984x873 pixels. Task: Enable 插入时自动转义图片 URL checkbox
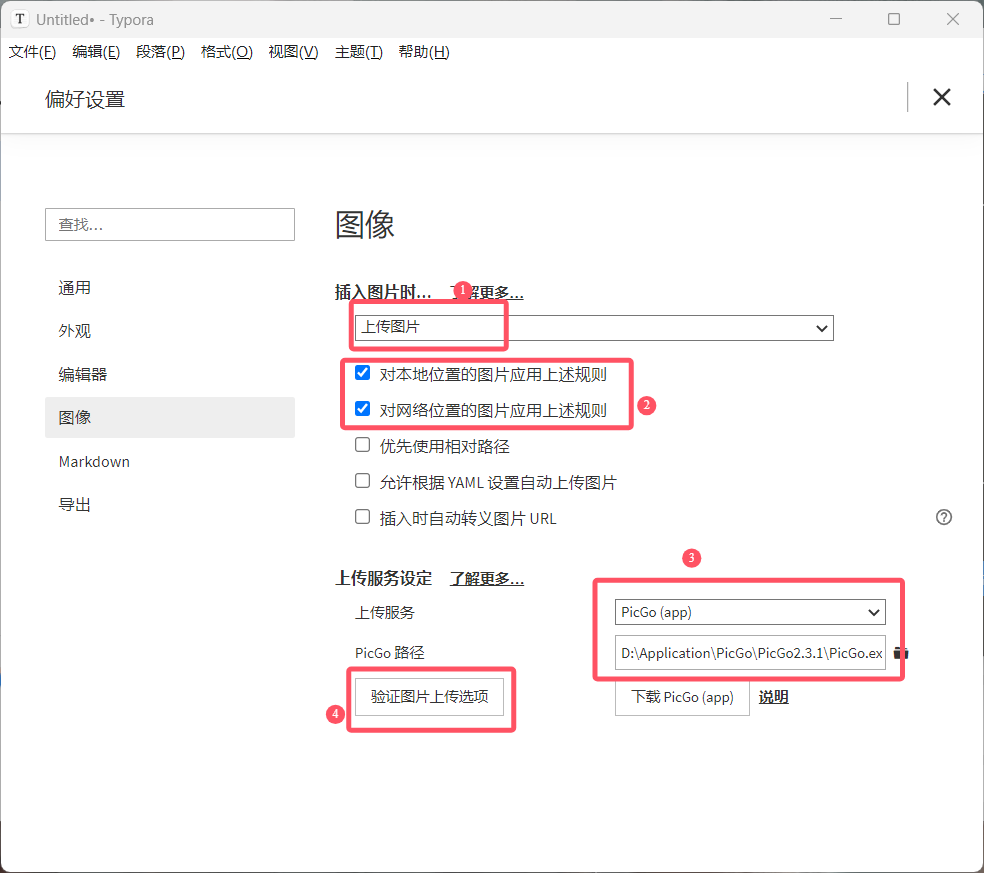coord(362,517)
